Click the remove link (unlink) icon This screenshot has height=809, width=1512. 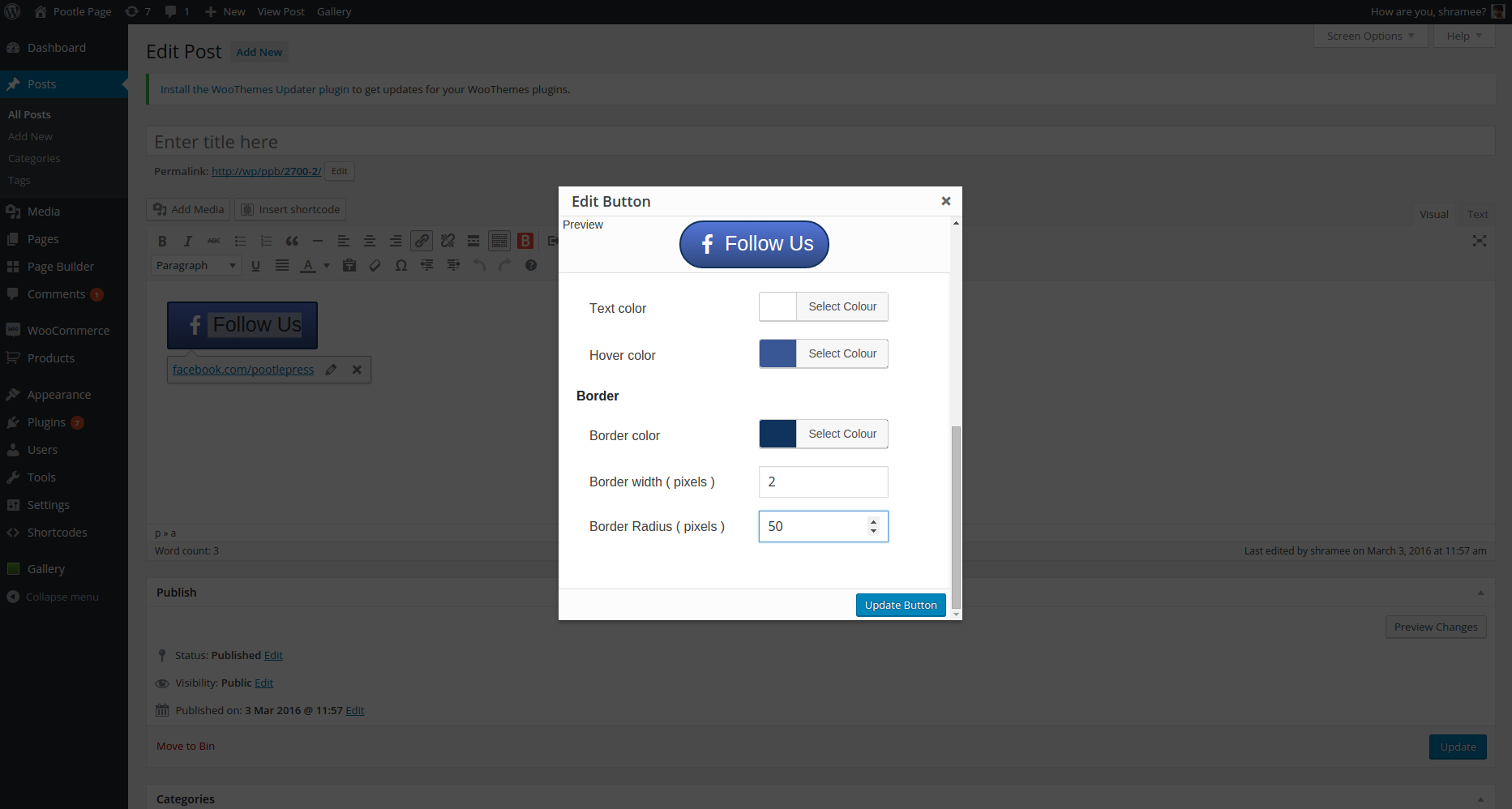click(x=448, y=241)
